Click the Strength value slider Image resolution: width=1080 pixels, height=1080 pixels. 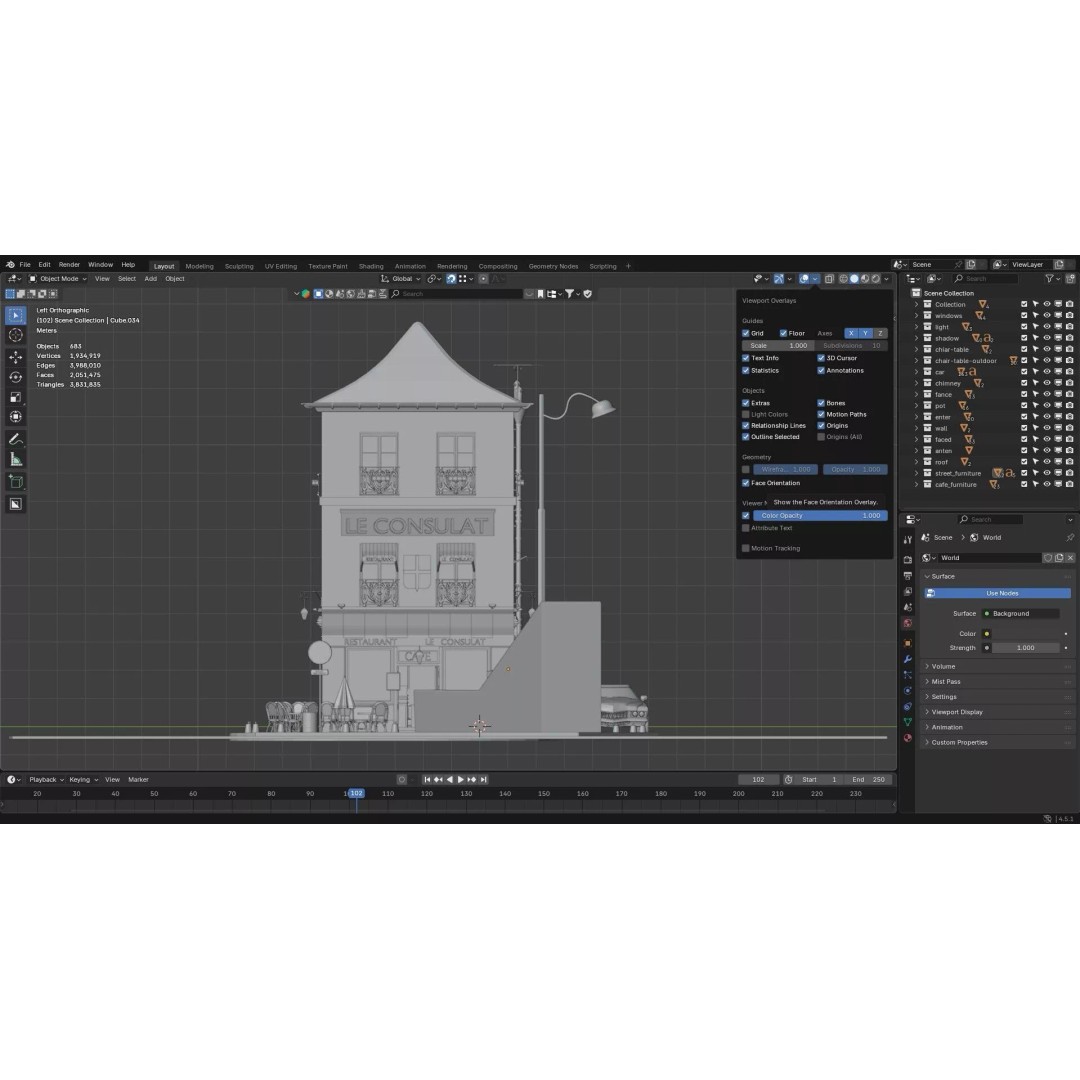[x=1026, y=648]
